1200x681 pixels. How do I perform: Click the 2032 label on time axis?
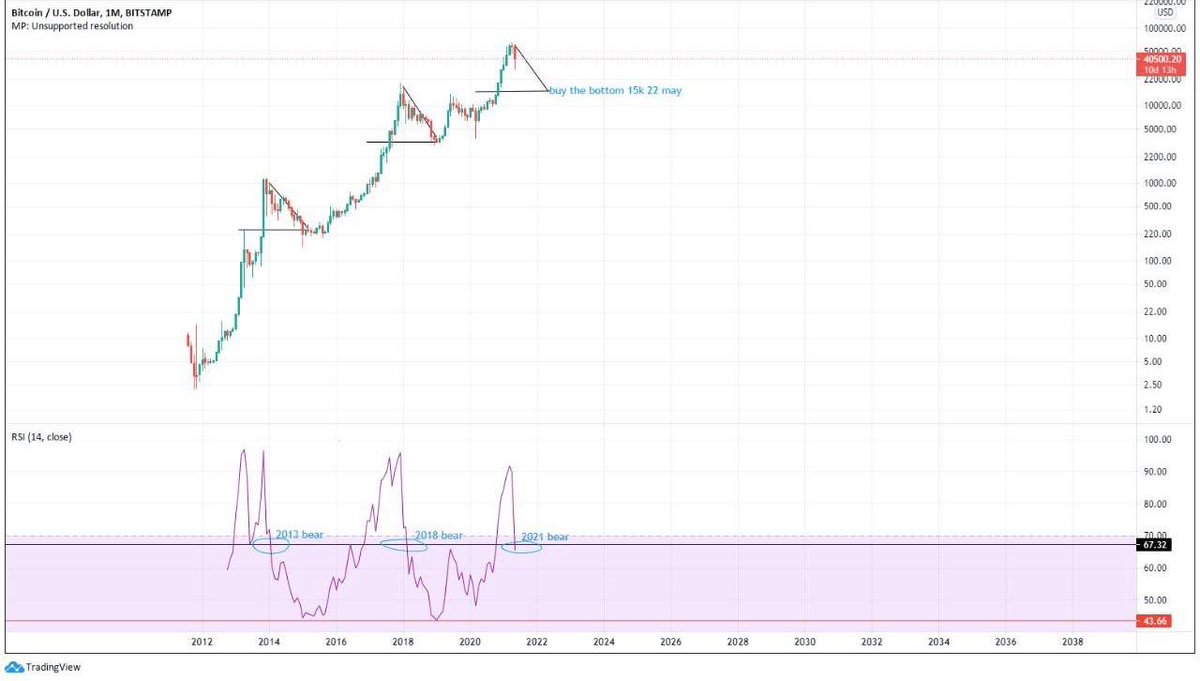click(x=872, y=642)
